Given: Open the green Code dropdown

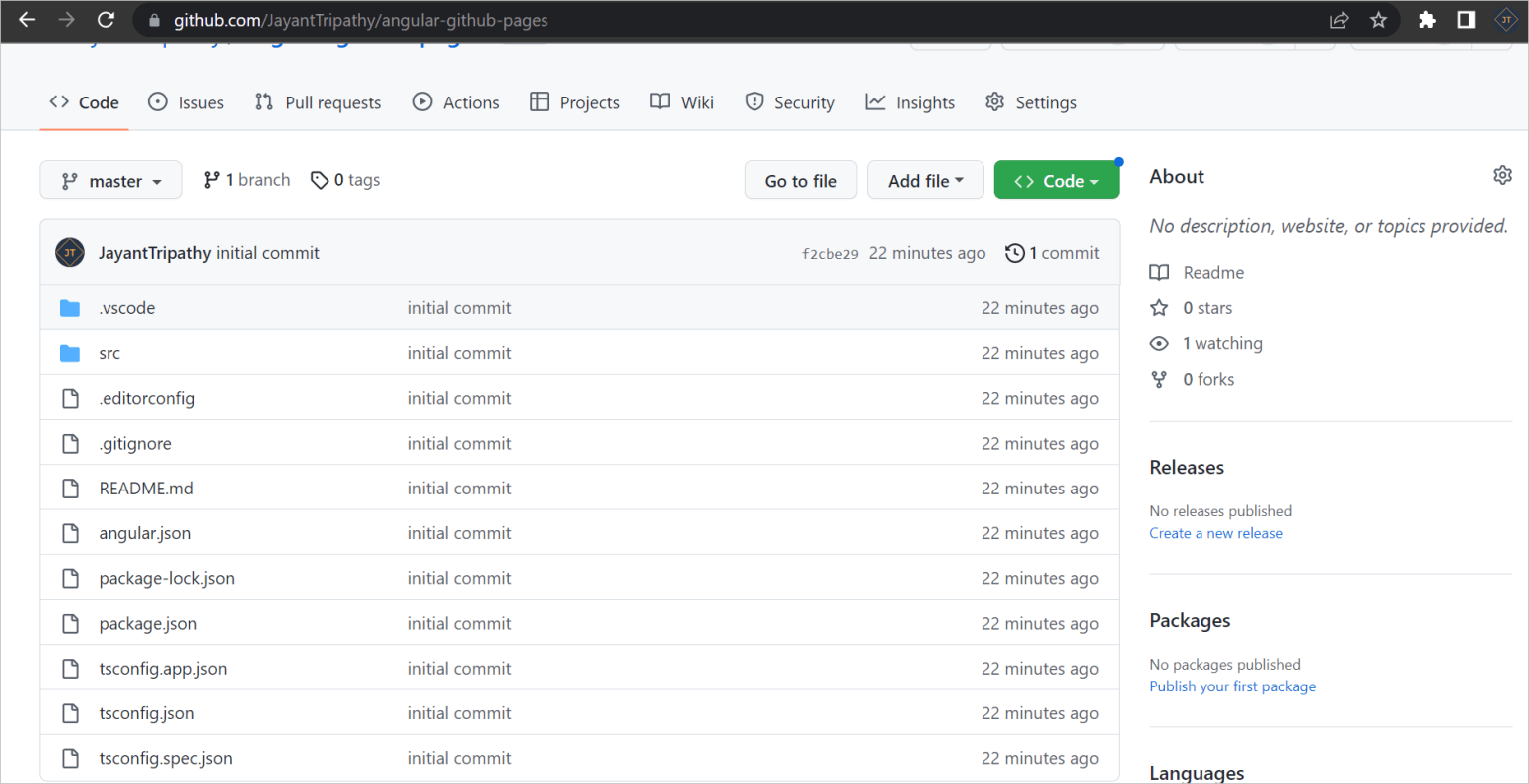Looking at the screenshot, I should (1056, 180).
